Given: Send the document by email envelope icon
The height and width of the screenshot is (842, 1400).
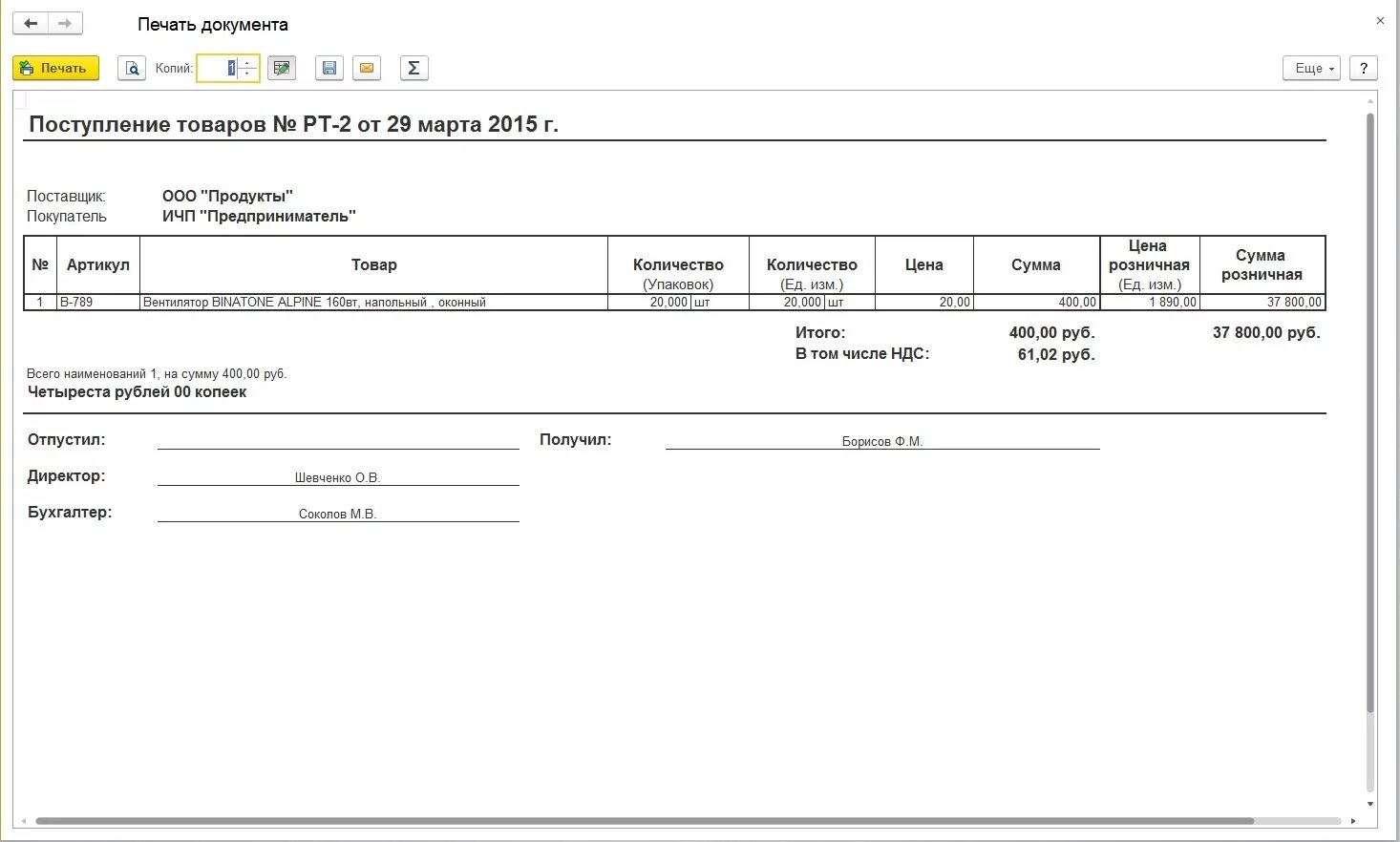Looking at the screenshot, I should (367, 68).
